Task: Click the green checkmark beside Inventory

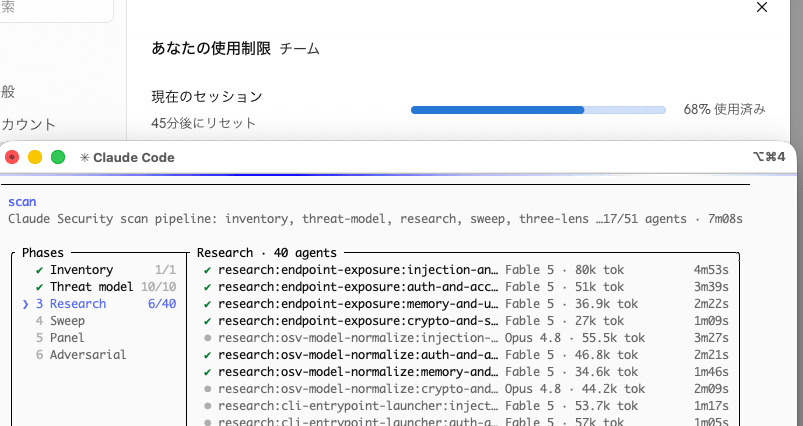Action: click(39, 270)
